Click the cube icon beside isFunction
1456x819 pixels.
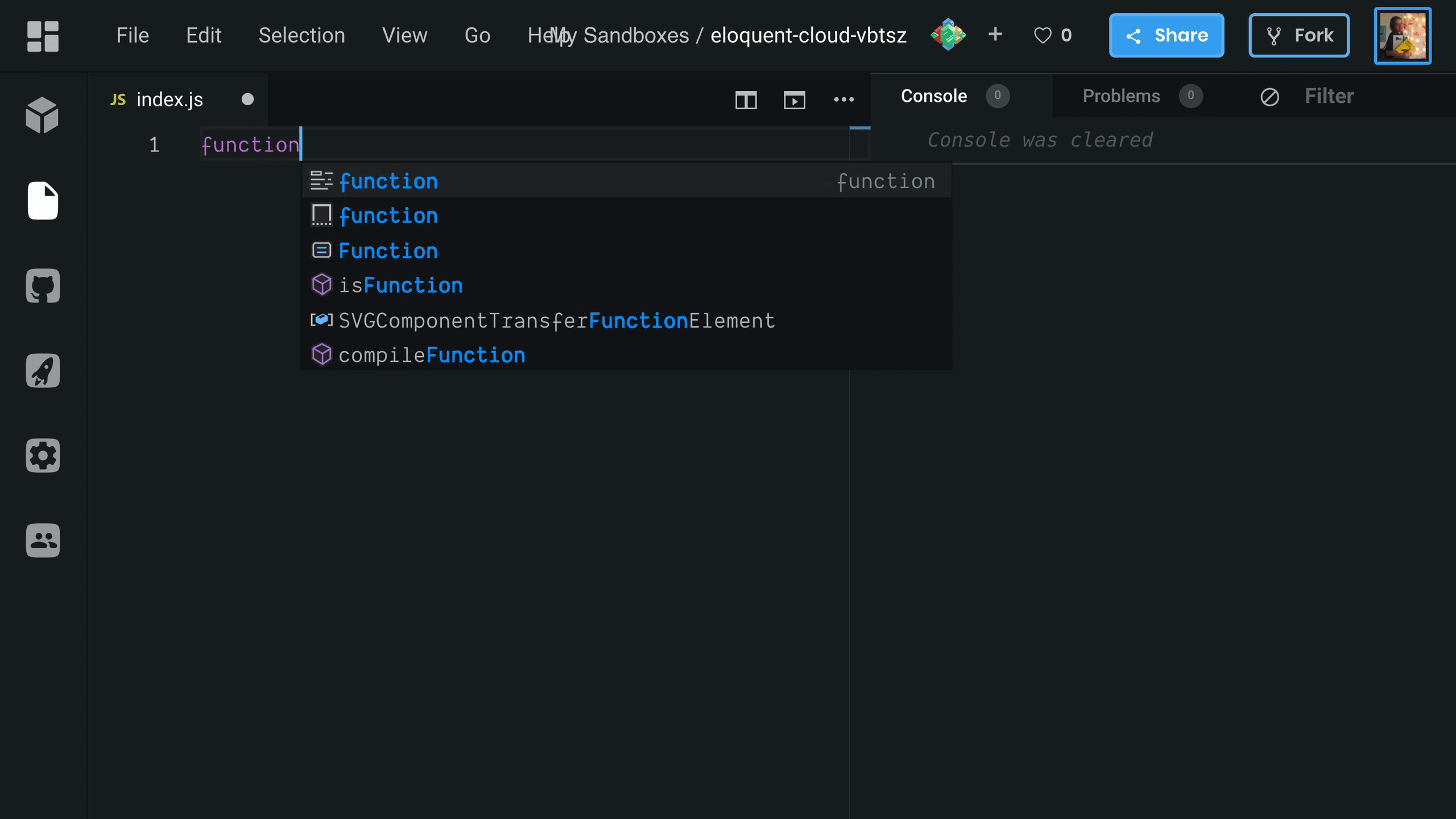point(321,284)
